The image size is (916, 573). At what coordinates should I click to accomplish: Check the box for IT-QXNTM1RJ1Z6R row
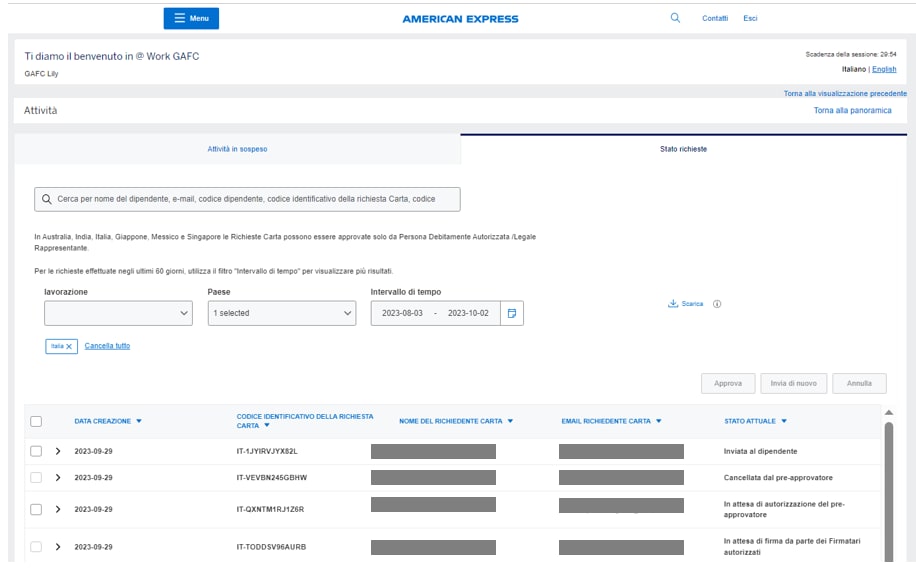click(x=37, y=509)
